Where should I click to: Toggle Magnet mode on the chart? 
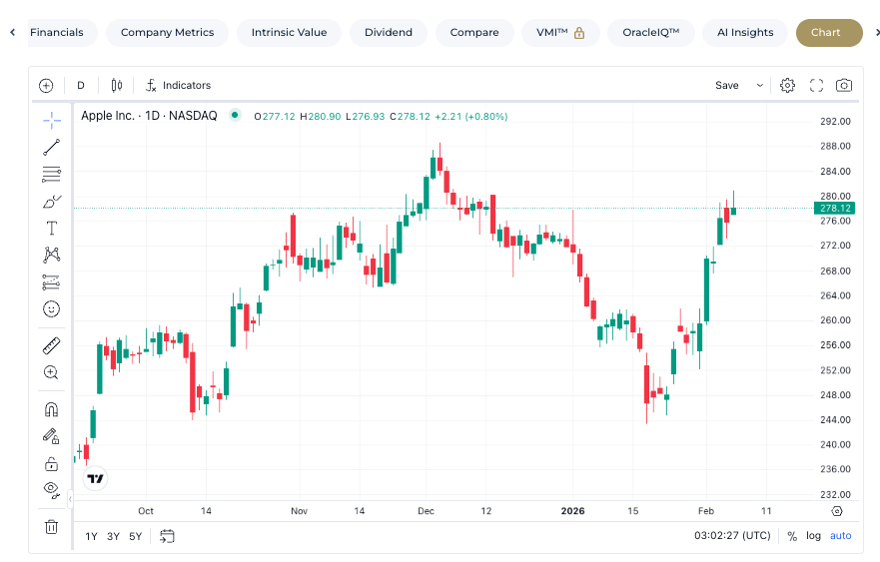(51, 409)
